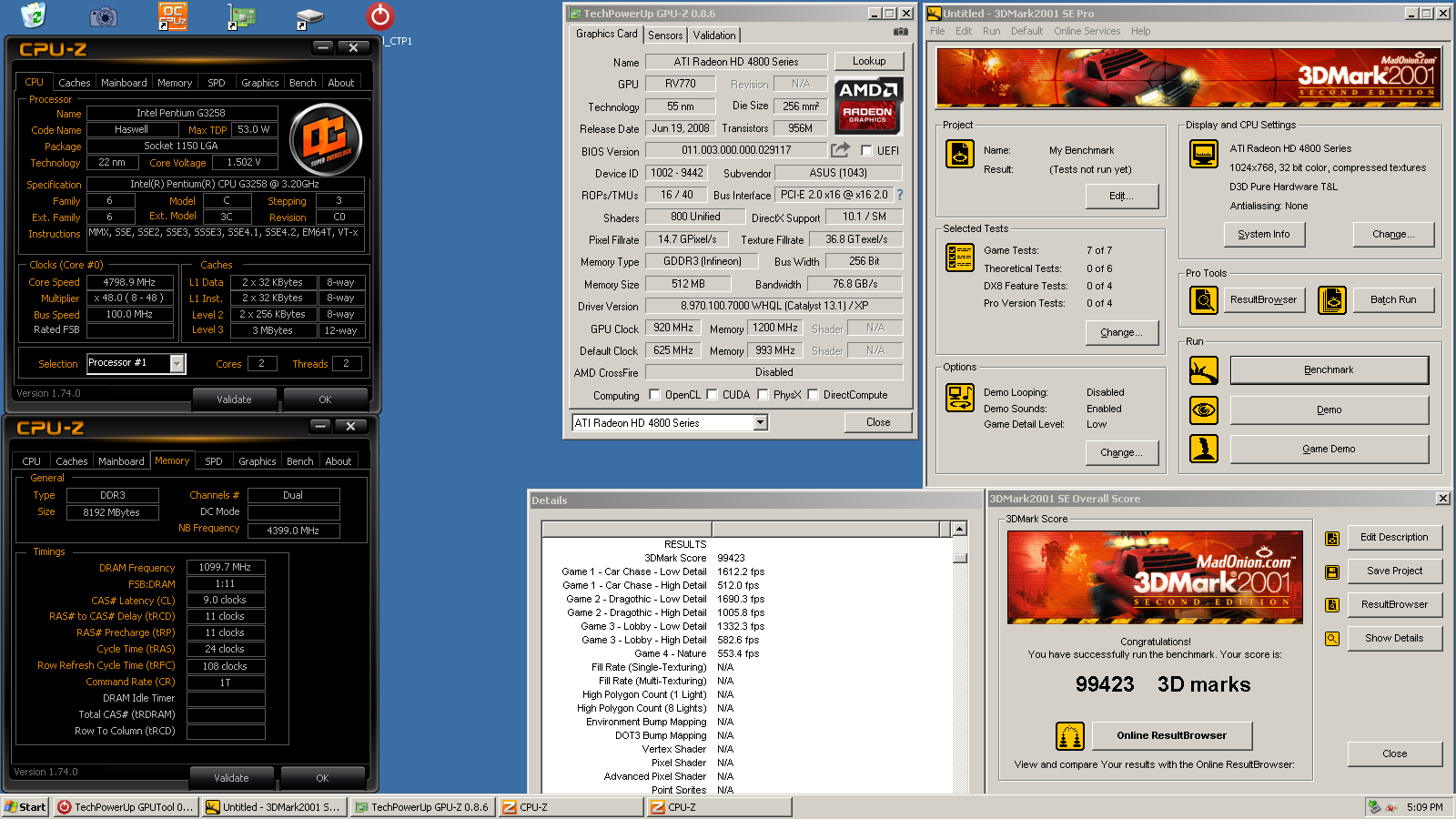Click the Project icon in 3DMark2001
Viewport: 1456px width, 819px height.
tap(960, 154)
